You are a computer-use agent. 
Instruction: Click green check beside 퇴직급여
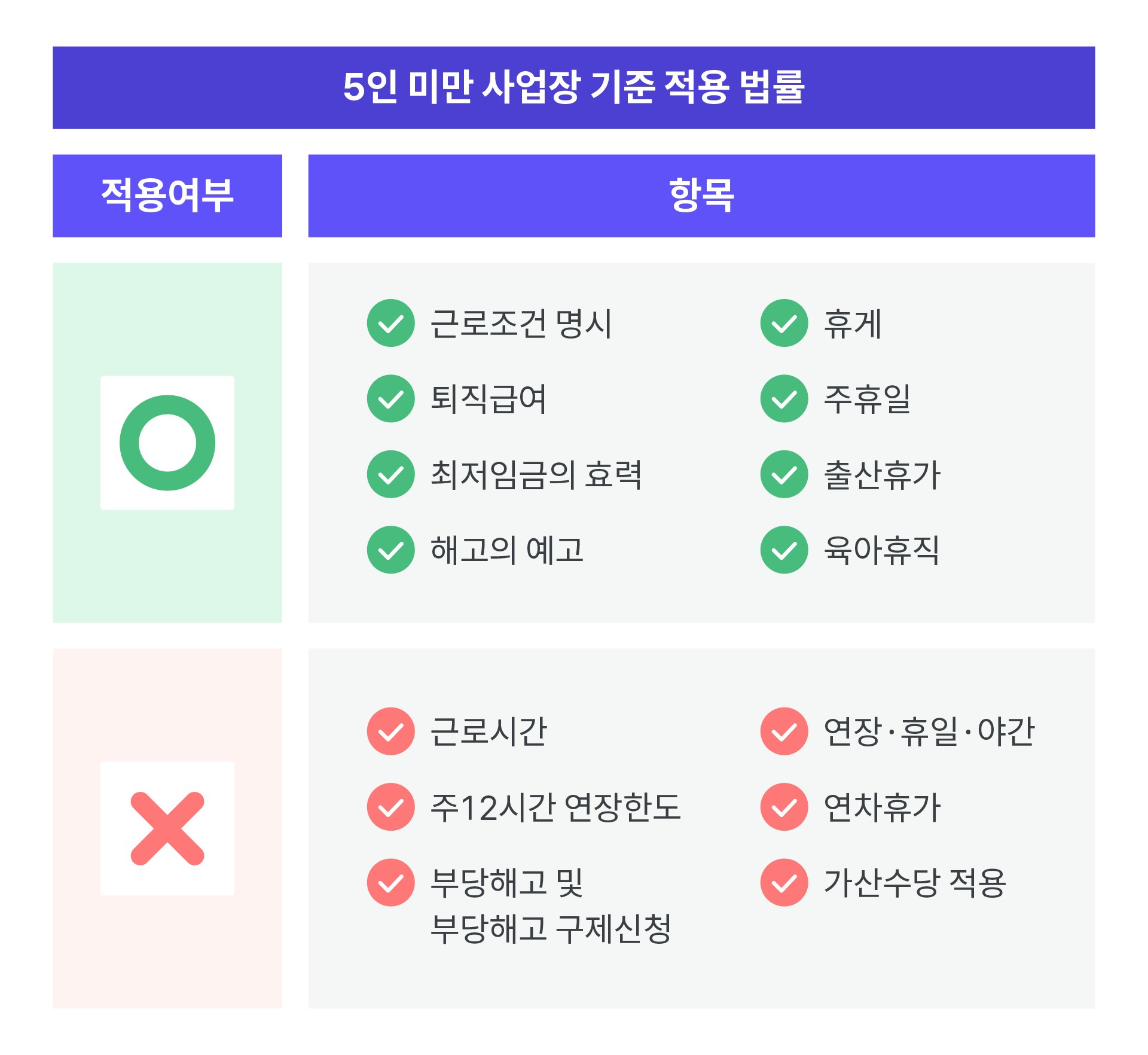click(390, 398)
